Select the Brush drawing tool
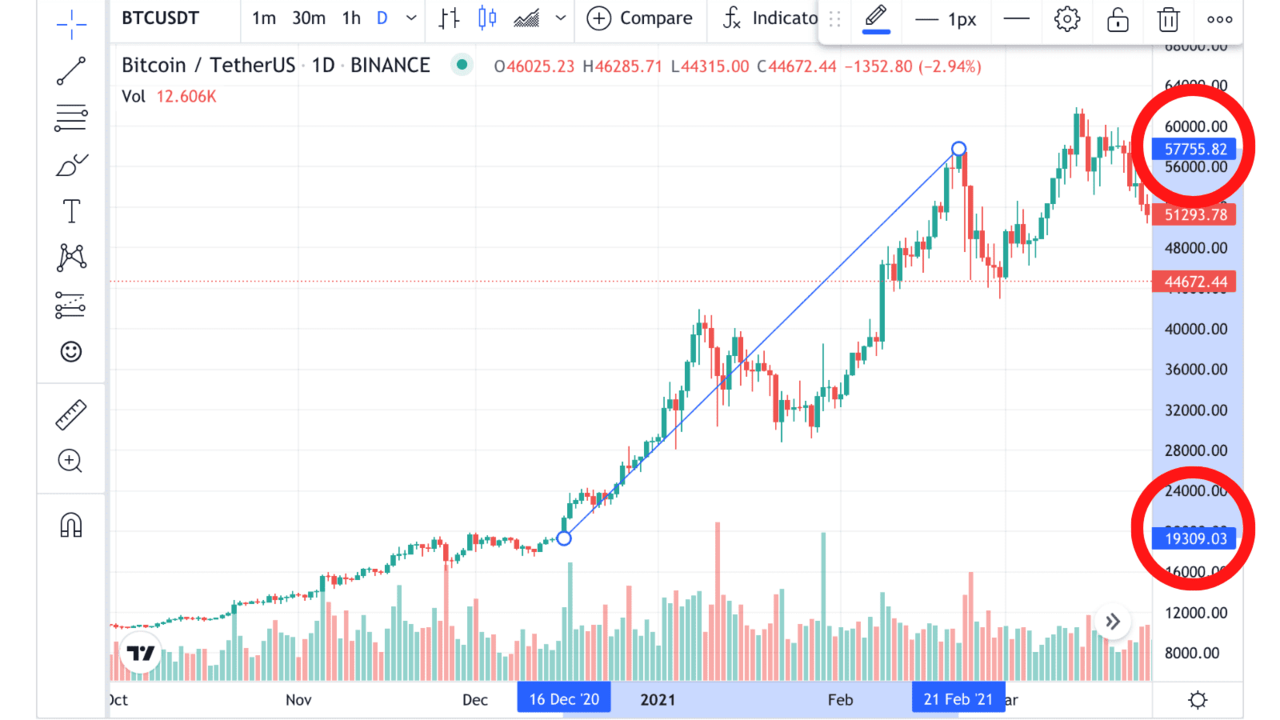 tap(70, 164)
